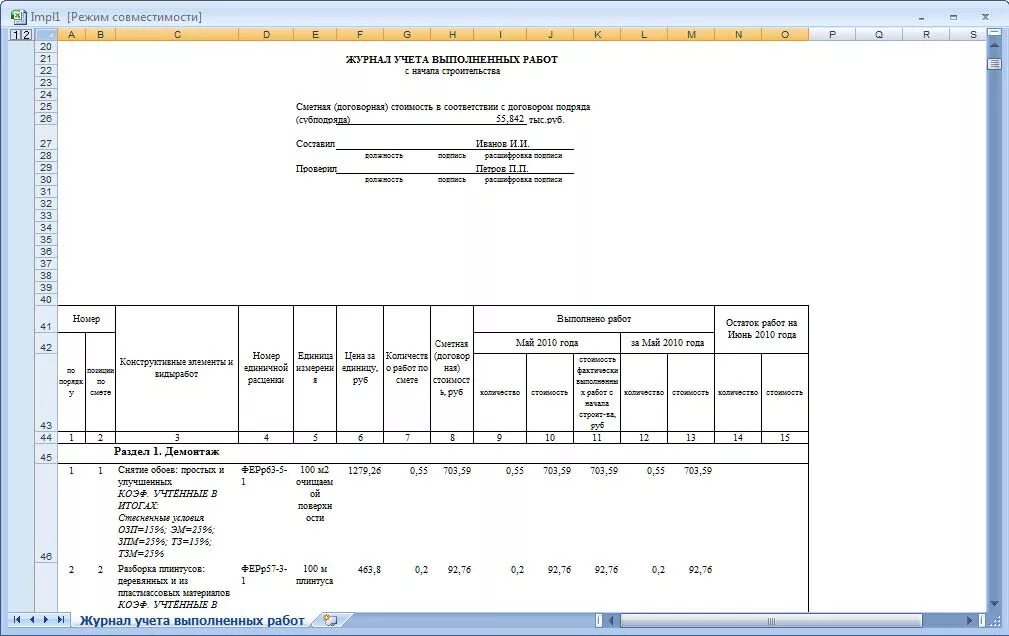The width and height of the screenshot is (1009, 636).
Task: Select column C header
Action: [177, 35]
